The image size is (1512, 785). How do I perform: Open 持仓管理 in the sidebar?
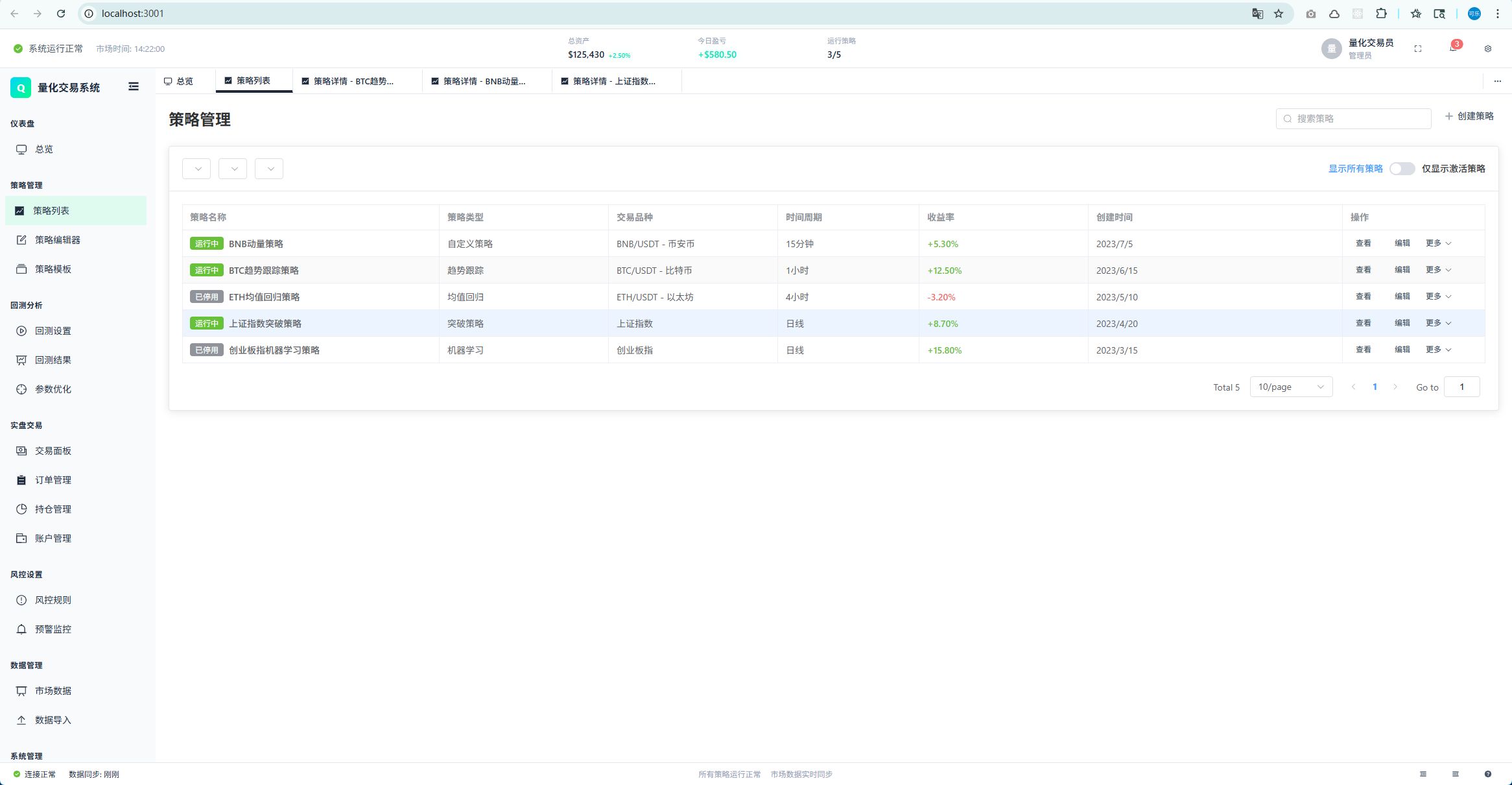[76, 509]
